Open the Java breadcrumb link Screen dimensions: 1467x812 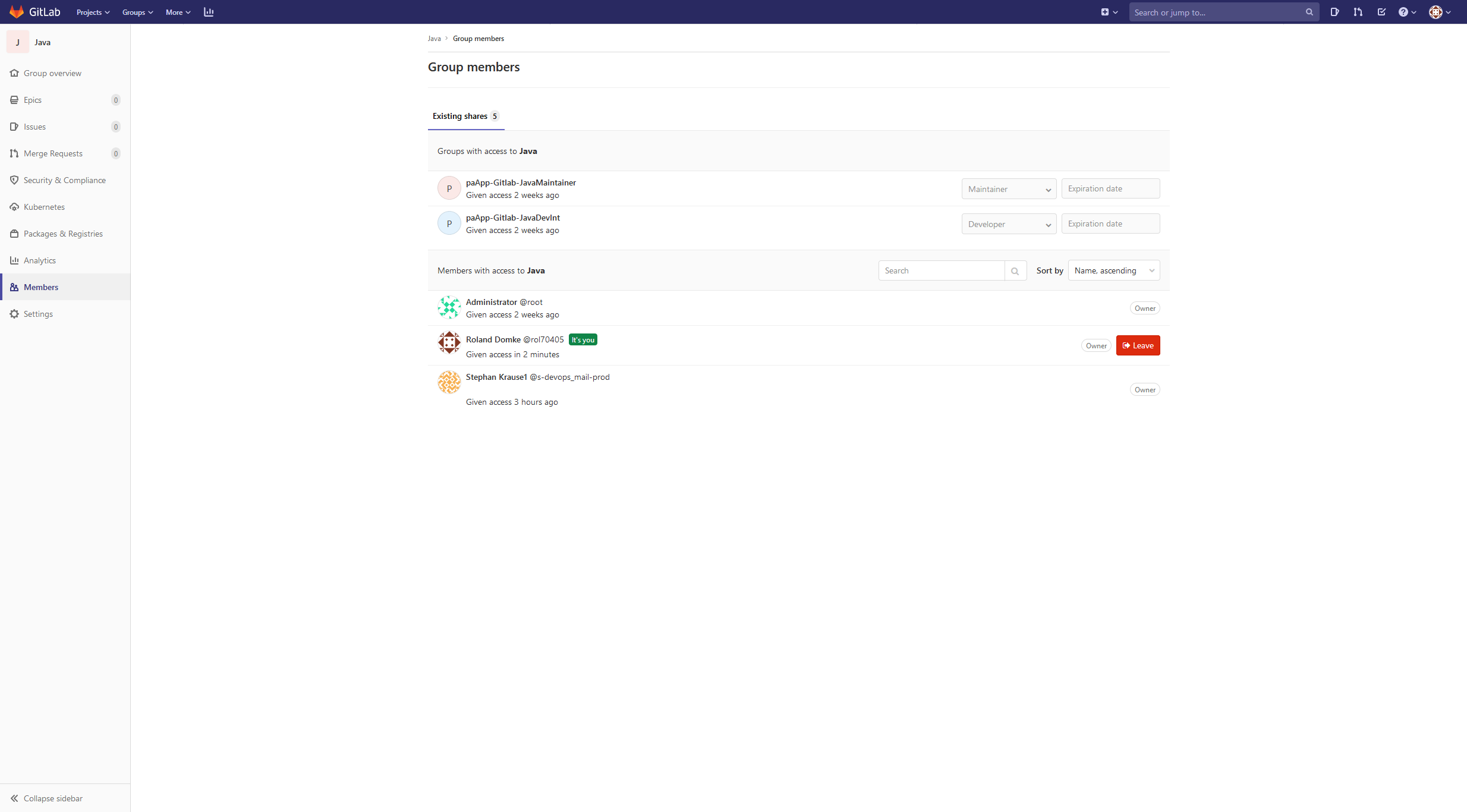[x=434, y=38]
